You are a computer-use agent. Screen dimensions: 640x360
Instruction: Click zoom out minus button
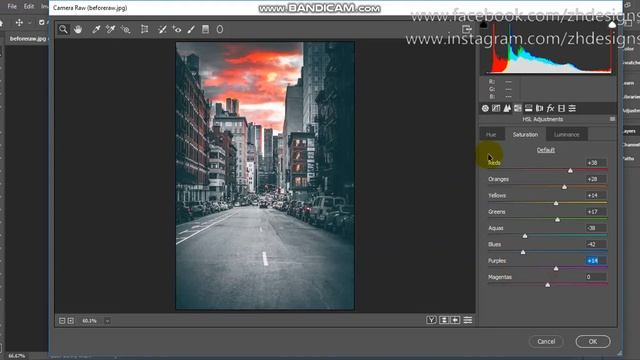click(x=62, y=321)
